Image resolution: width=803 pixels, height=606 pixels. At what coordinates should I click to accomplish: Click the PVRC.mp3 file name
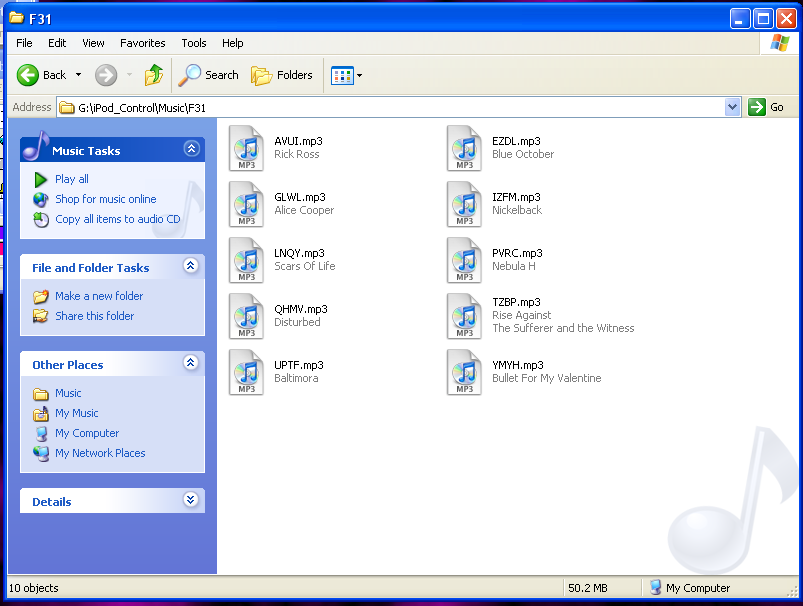[517, 253]
